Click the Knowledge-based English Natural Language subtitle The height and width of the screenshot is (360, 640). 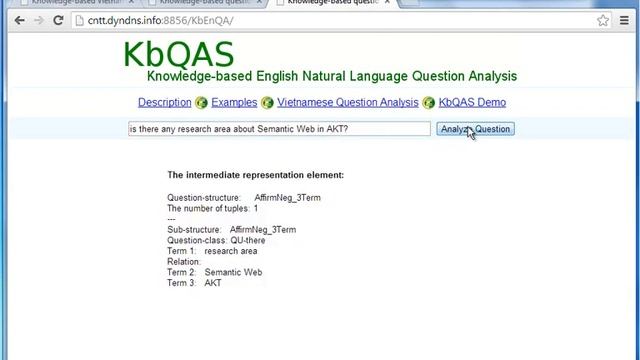[332, 76]
